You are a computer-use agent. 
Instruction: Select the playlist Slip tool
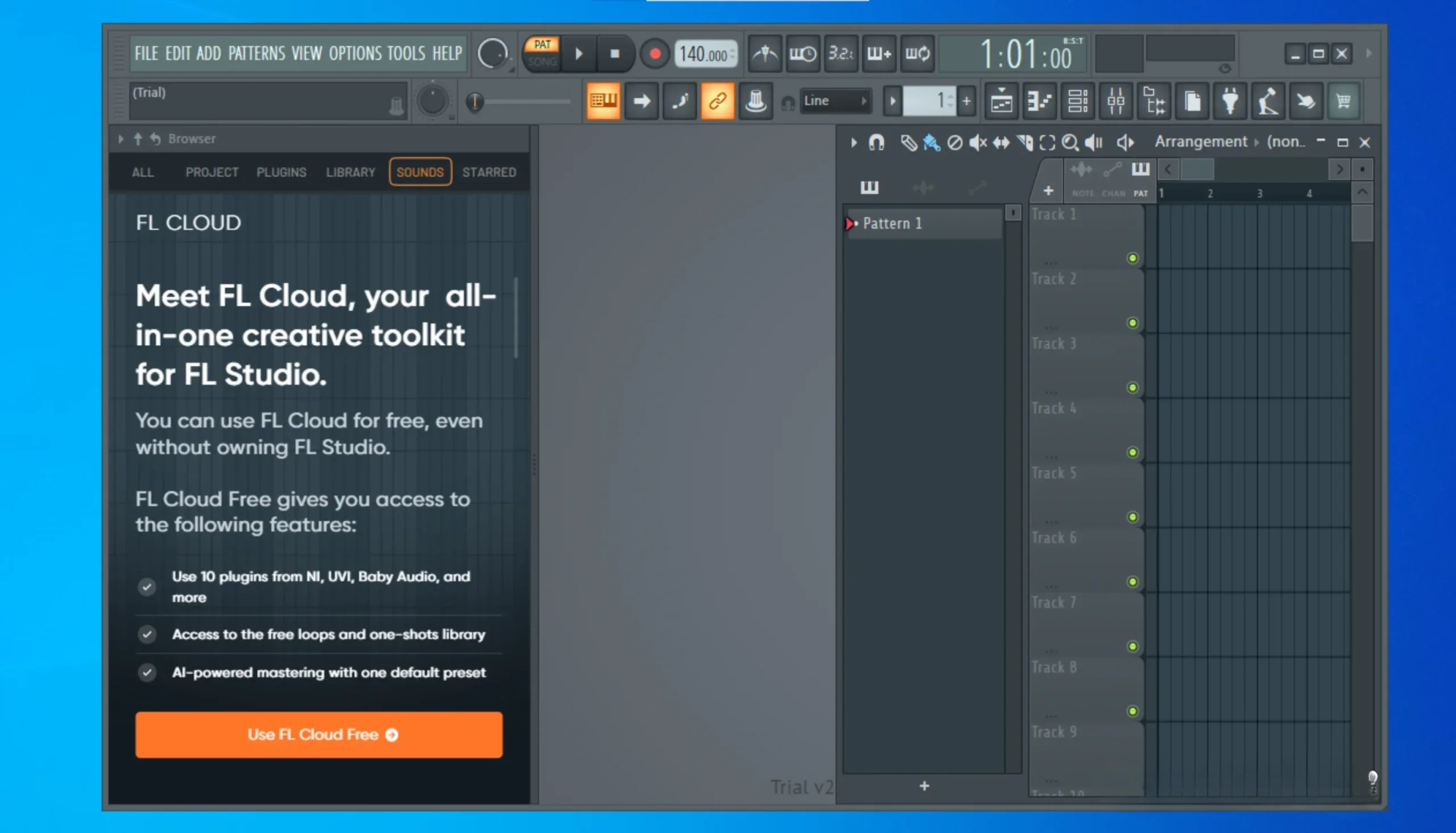click(1001, 142)
